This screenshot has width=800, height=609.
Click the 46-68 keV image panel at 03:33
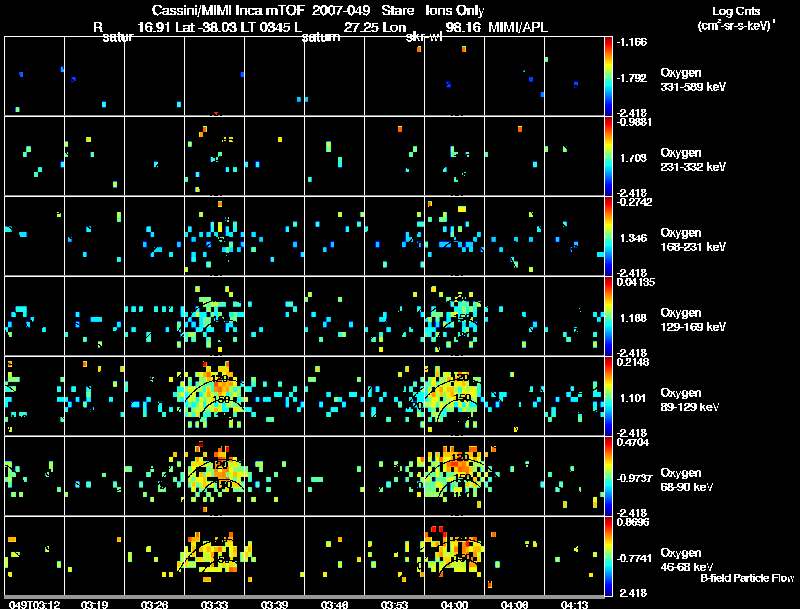coord(214,556)
